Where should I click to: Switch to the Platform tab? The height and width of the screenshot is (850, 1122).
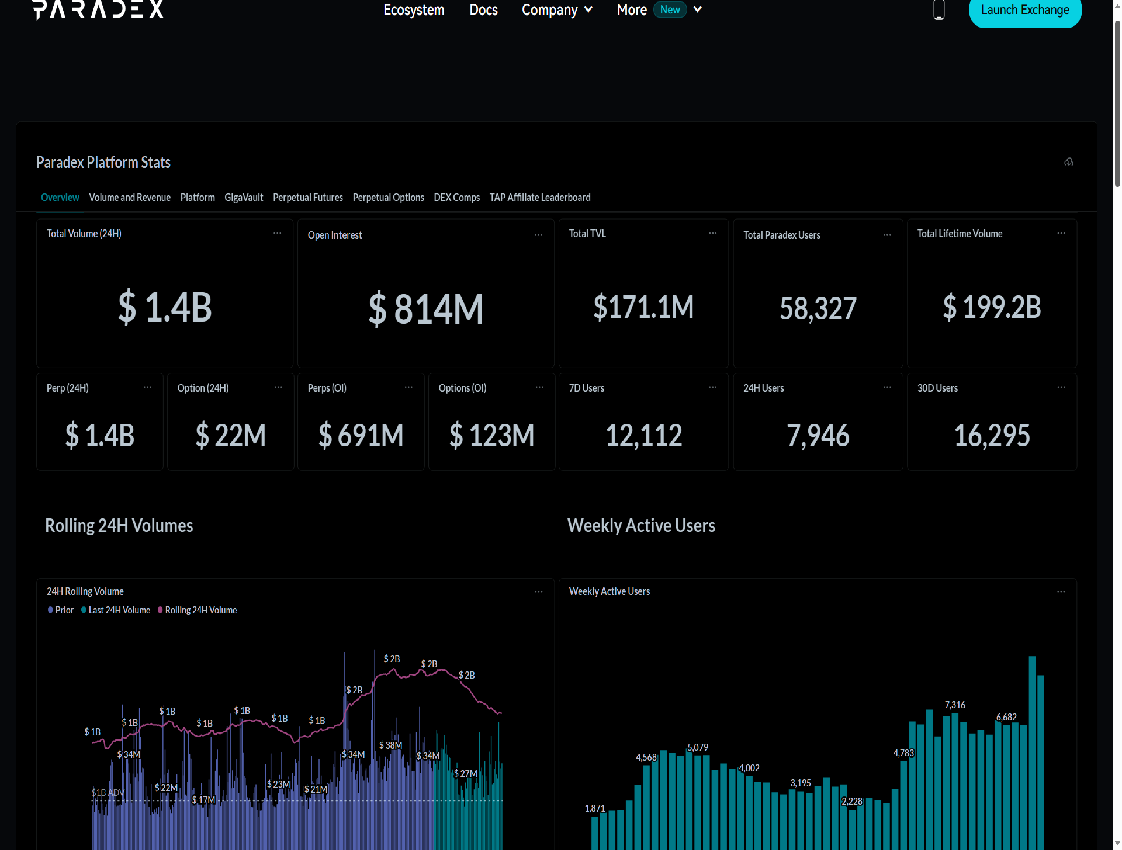click(197, 197)
